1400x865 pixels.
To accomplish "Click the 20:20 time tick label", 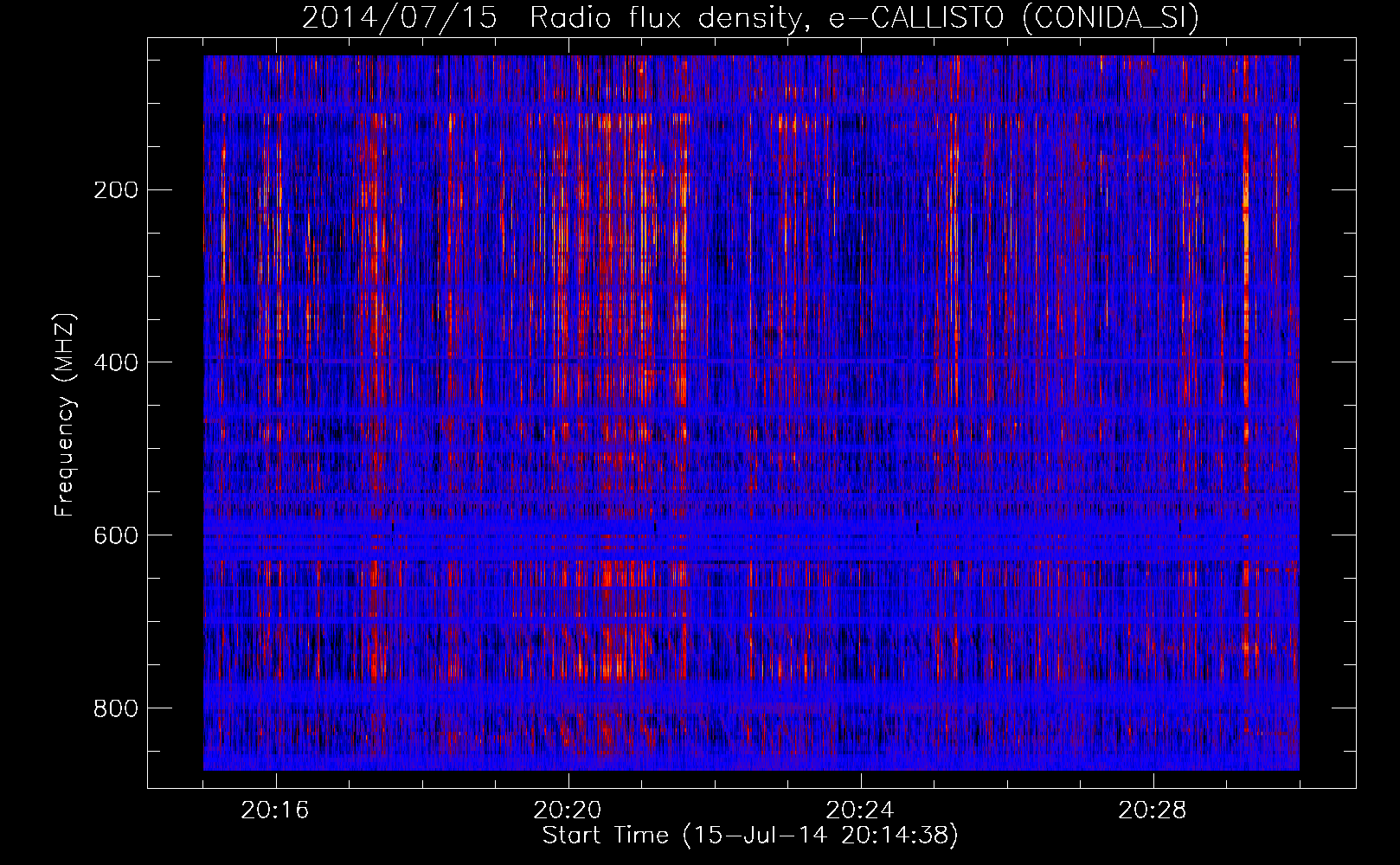I will [x=568, y=811].
